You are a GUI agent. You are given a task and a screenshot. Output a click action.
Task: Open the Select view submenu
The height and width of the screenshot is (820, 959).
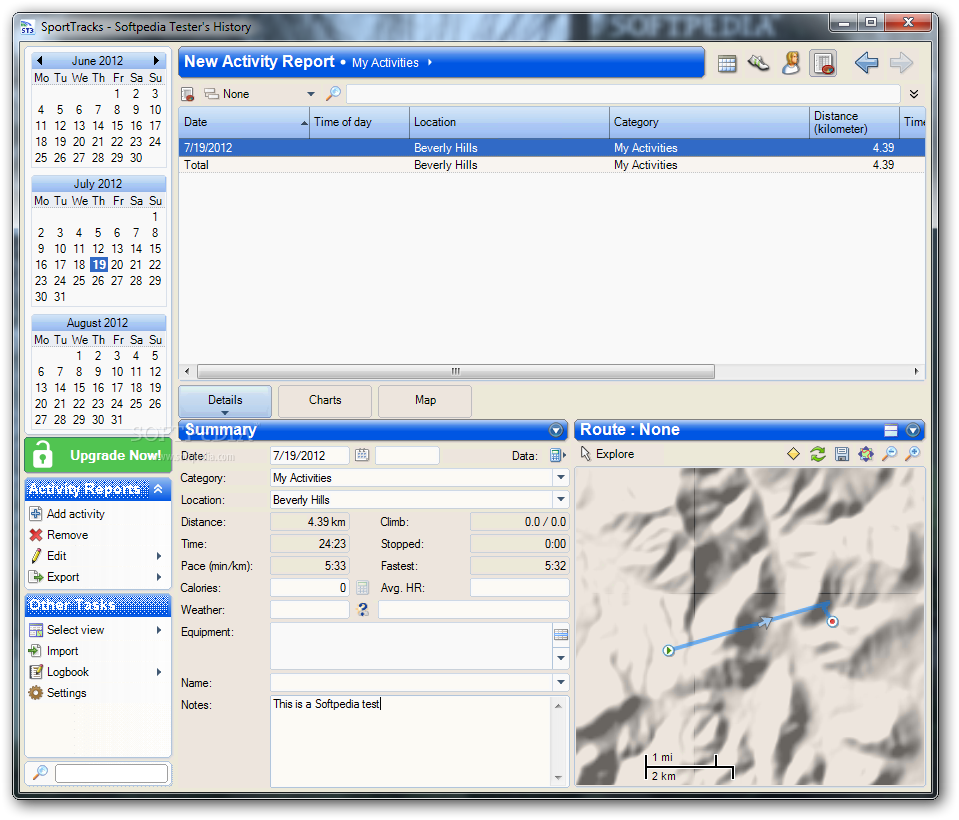[x=97, y=630]
